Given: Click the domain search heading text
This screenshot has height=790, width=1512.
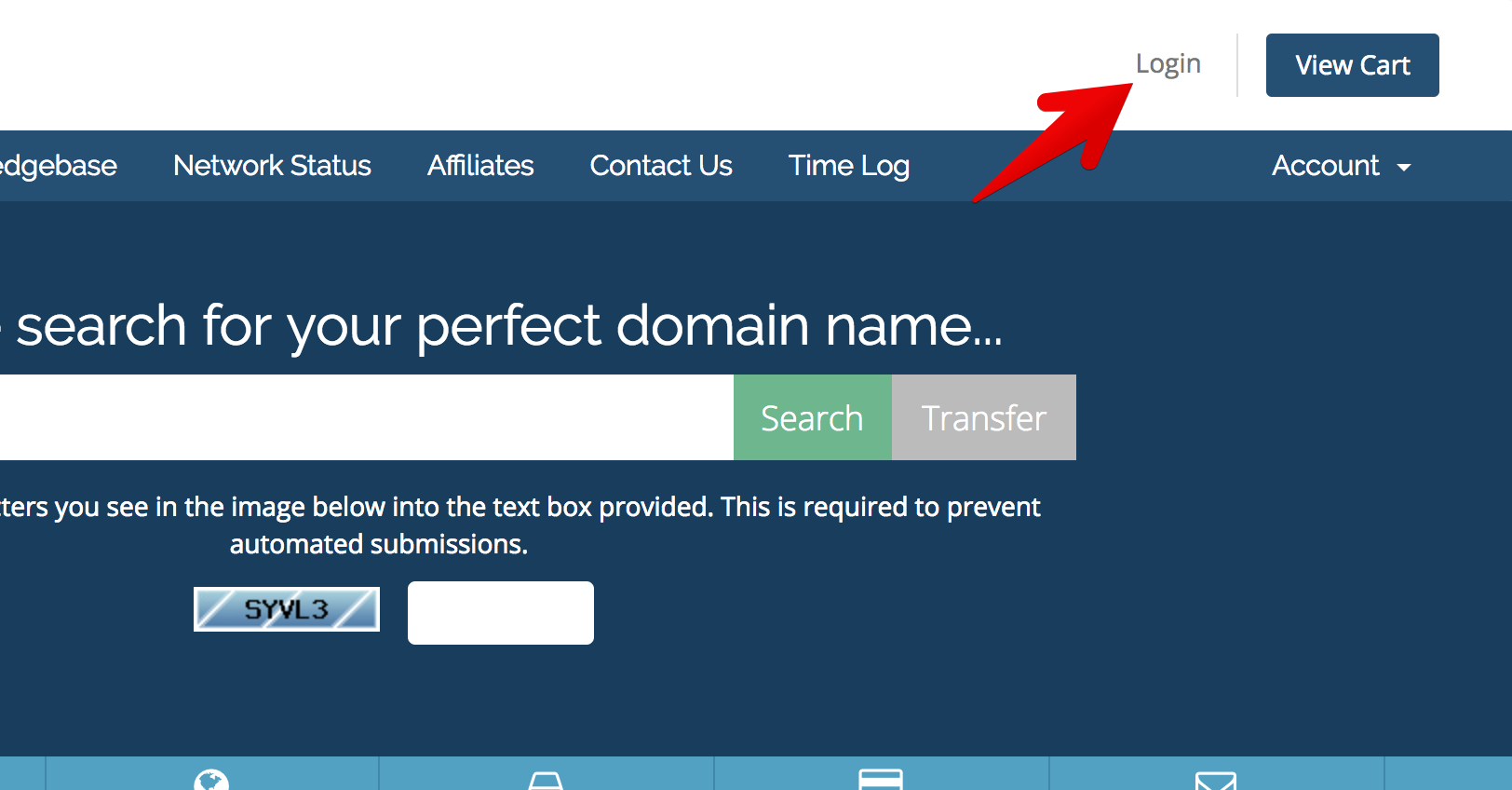Looking at the screenshot, I should 507,326.
